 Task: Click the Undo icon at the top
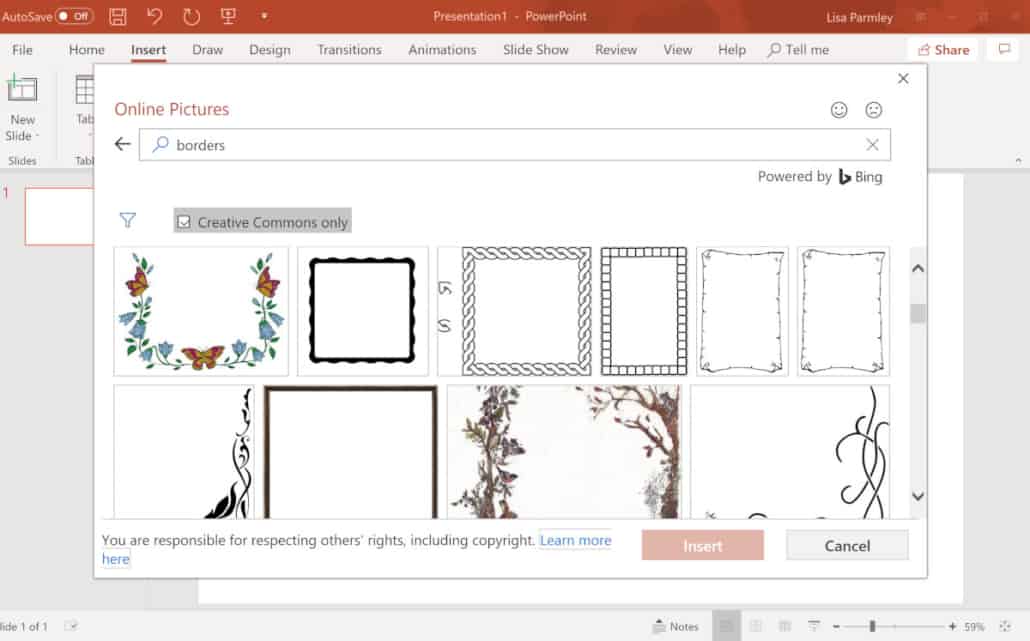tap(153, 16)
